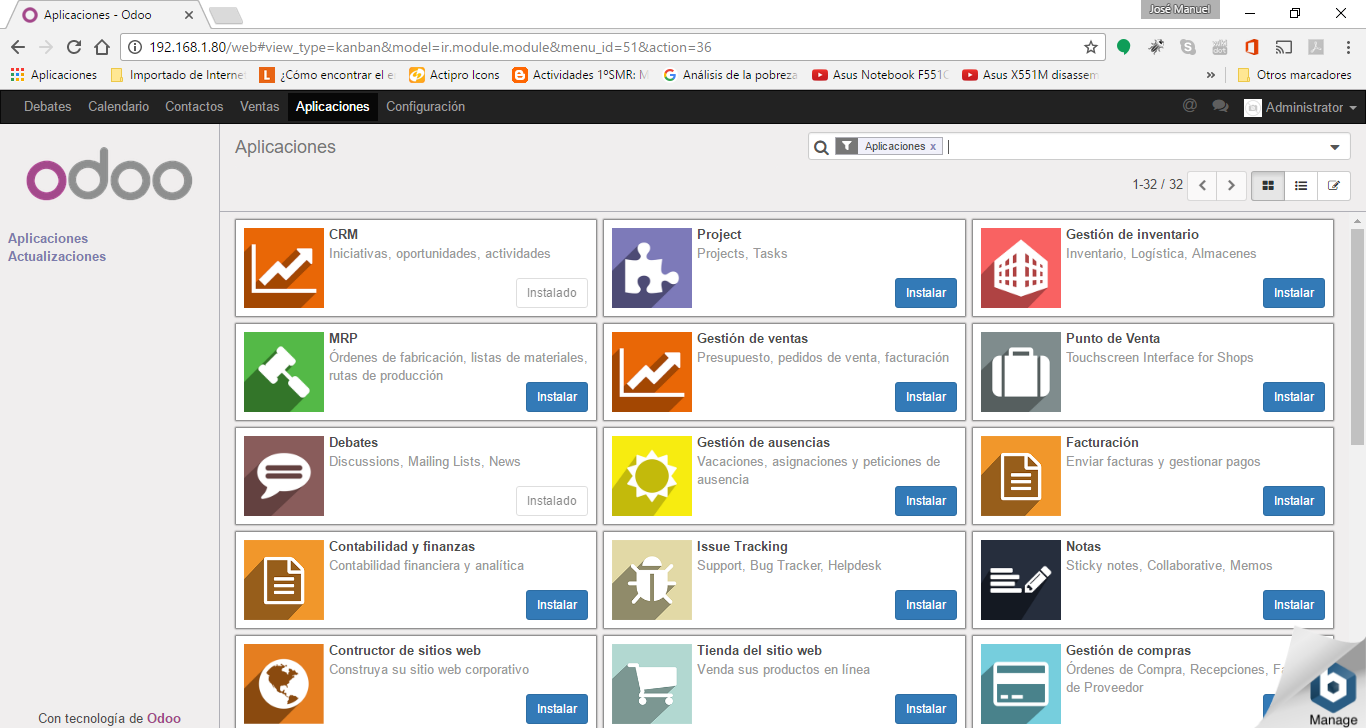Expand the search options dropdown arrow
This screenshot has width=1366, height=728.
(x=1334, y=147)
